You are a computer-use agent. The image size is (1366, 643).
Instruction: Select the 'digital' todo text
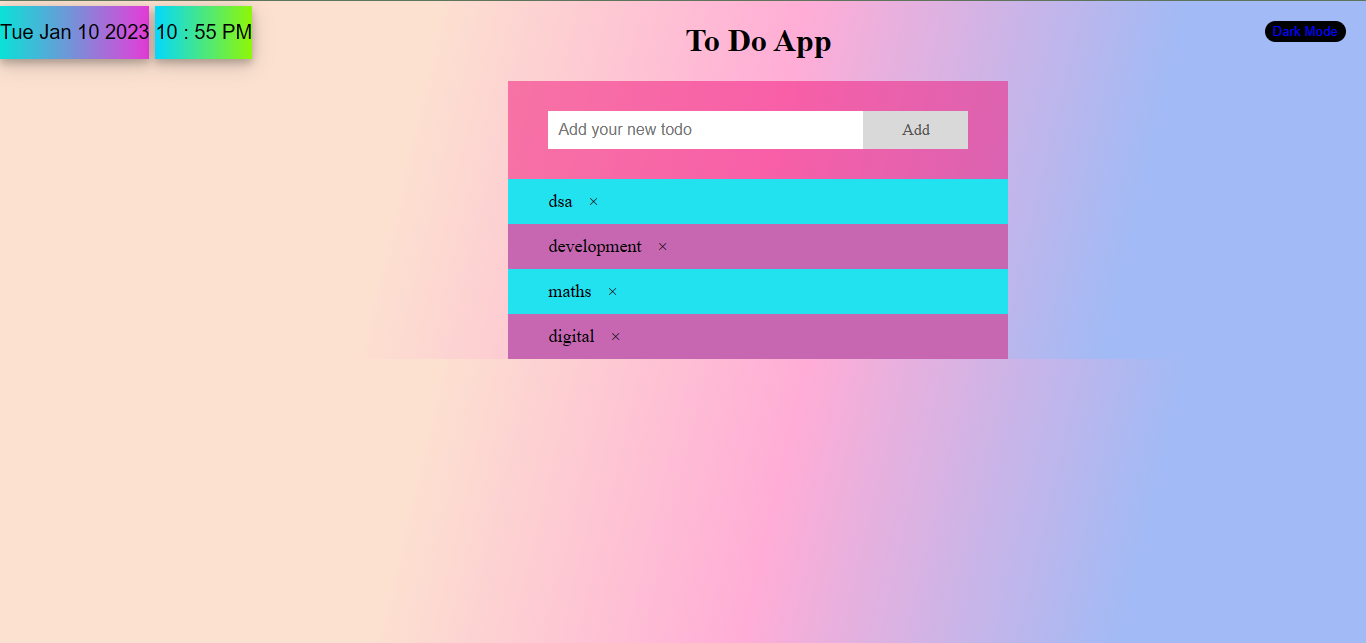(571, 337)
